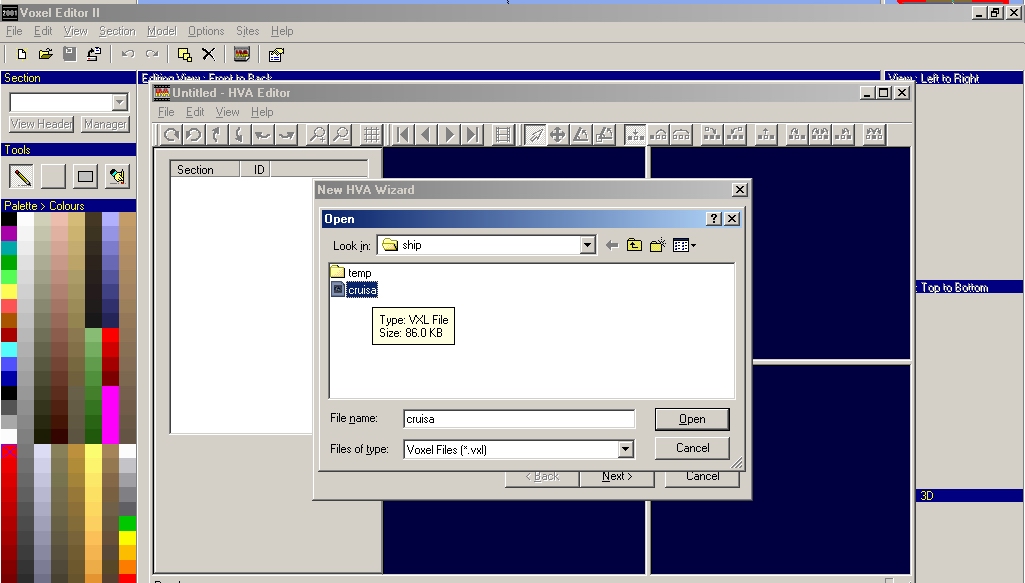
Task: Click the zoom in magnifier icon
Action: point(317,135)
